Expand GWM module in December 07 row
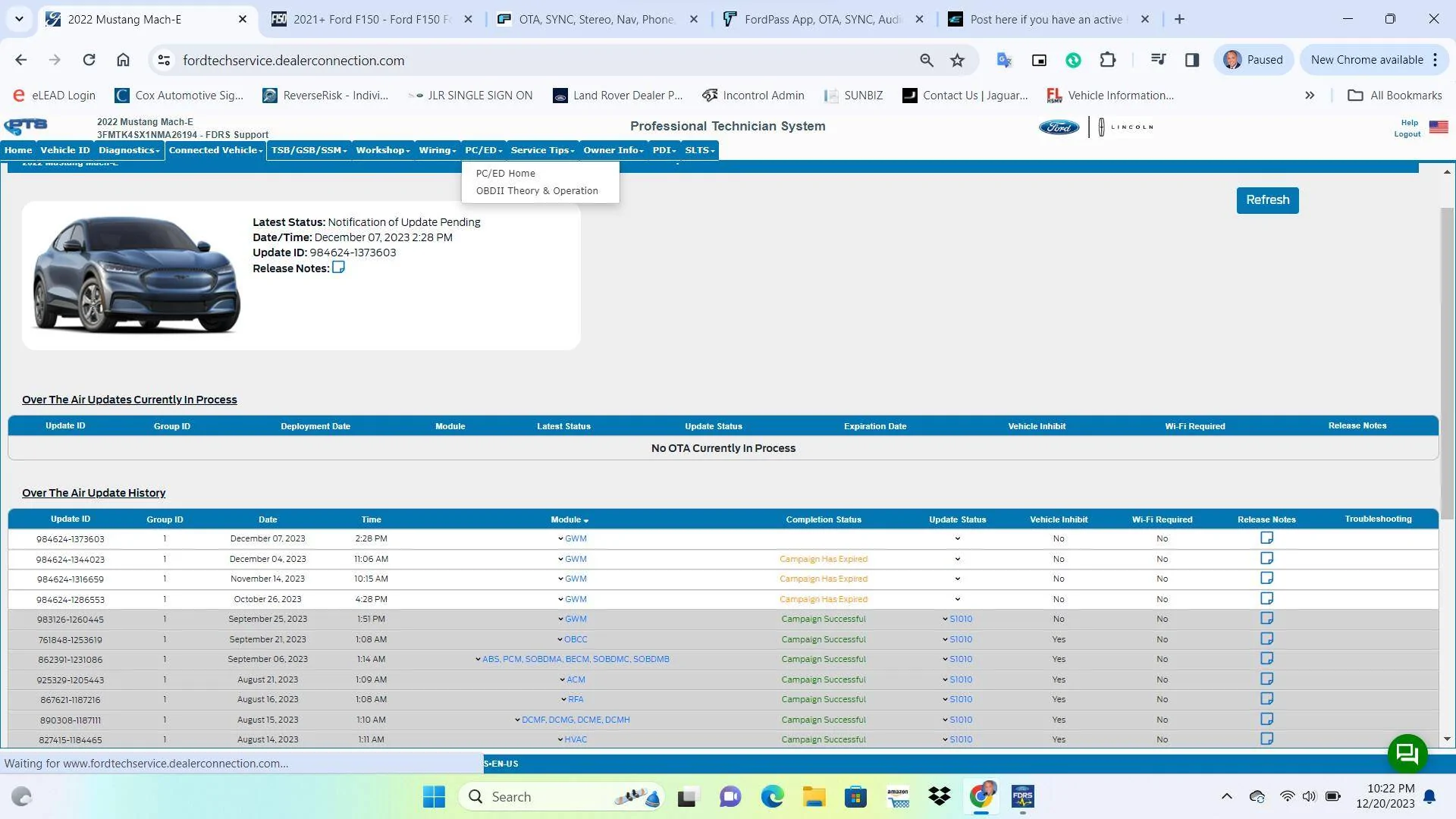 click(573, 539)
